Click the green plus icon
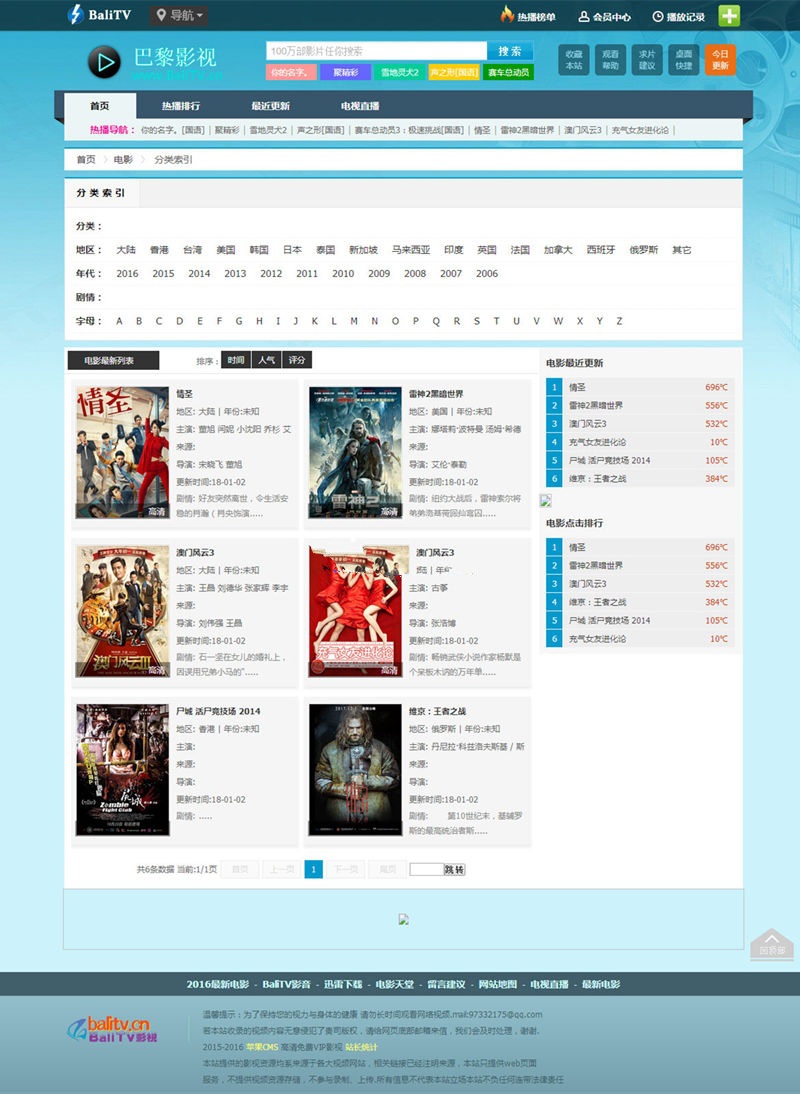Viewport: 800px width, 1094px height. 729,15
